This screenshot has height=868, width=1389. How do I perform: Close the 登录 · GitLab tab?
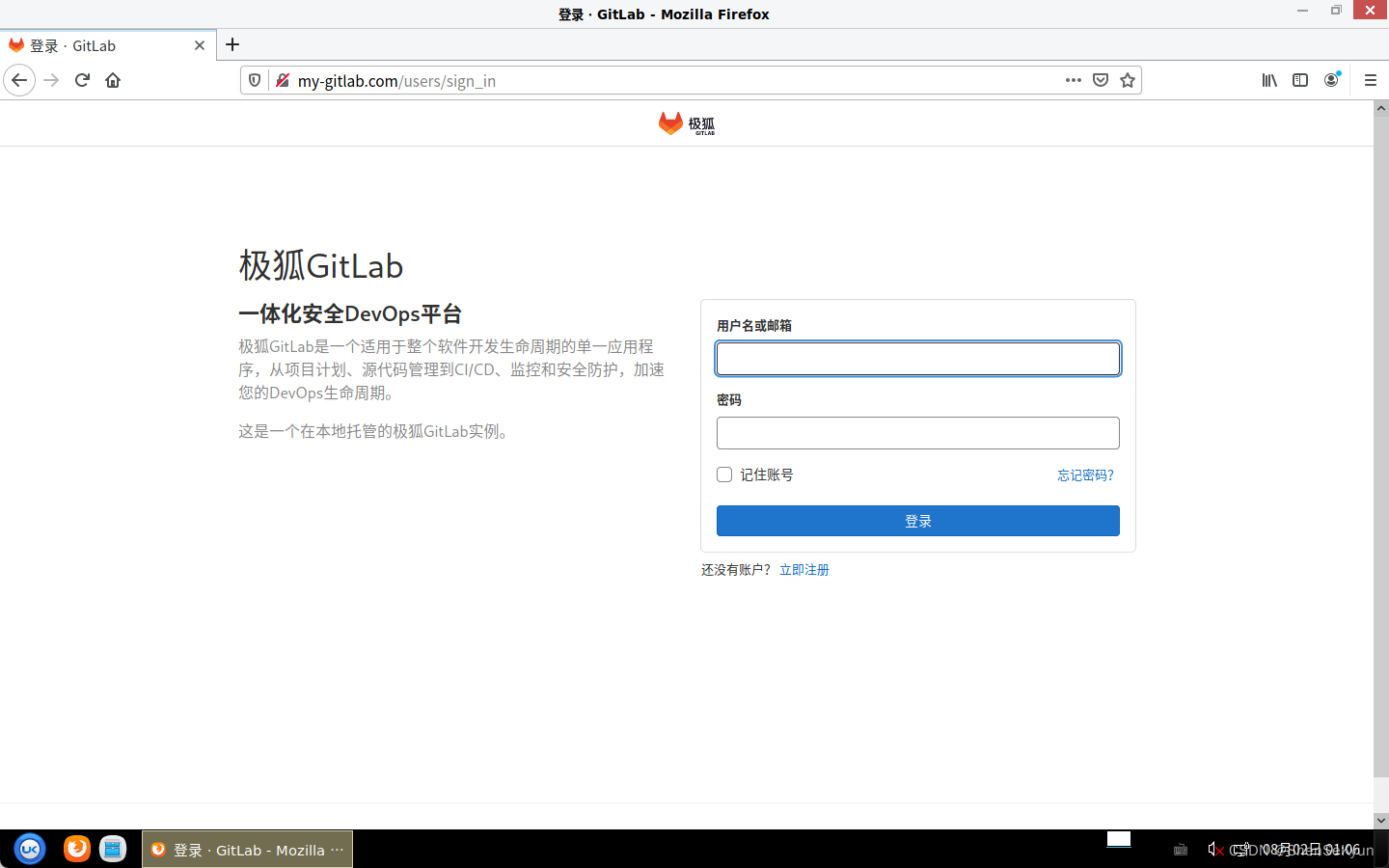[200, 45]
